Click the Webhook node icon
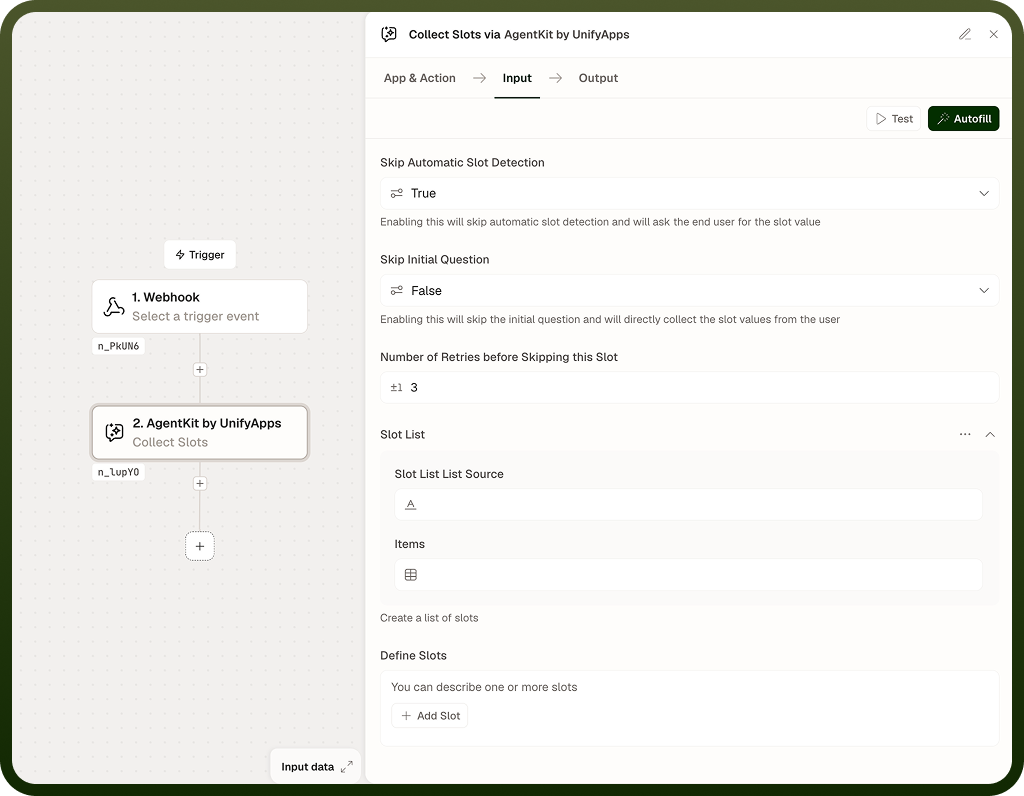Viewport: 1024px width, 796px height. click(x=114, y=307)
